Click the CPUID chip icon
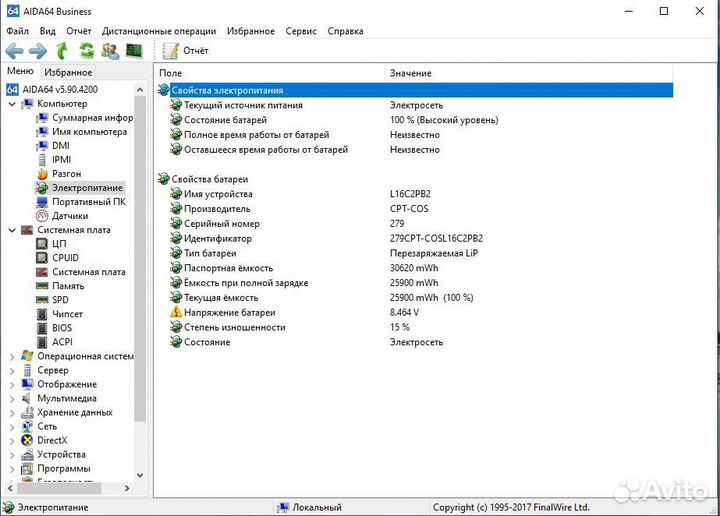 tap(42, 258)
